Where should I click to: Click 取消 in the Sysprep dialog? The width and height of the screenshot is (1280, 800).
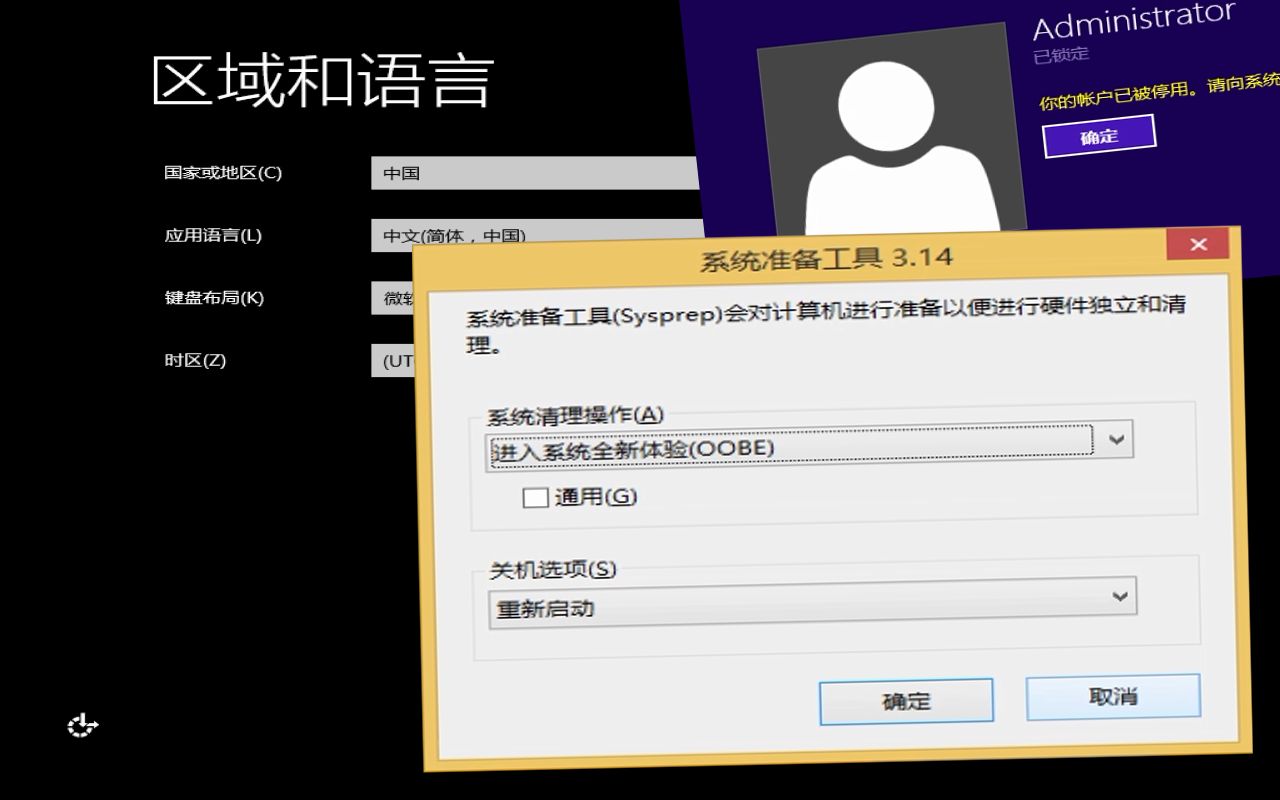1113,696
